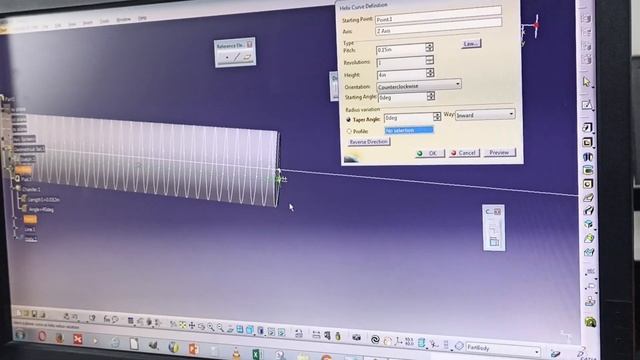Select the Length1 parameter under Chamfer.1
Viewport: 640px width, 360px height.
point(40,200)
